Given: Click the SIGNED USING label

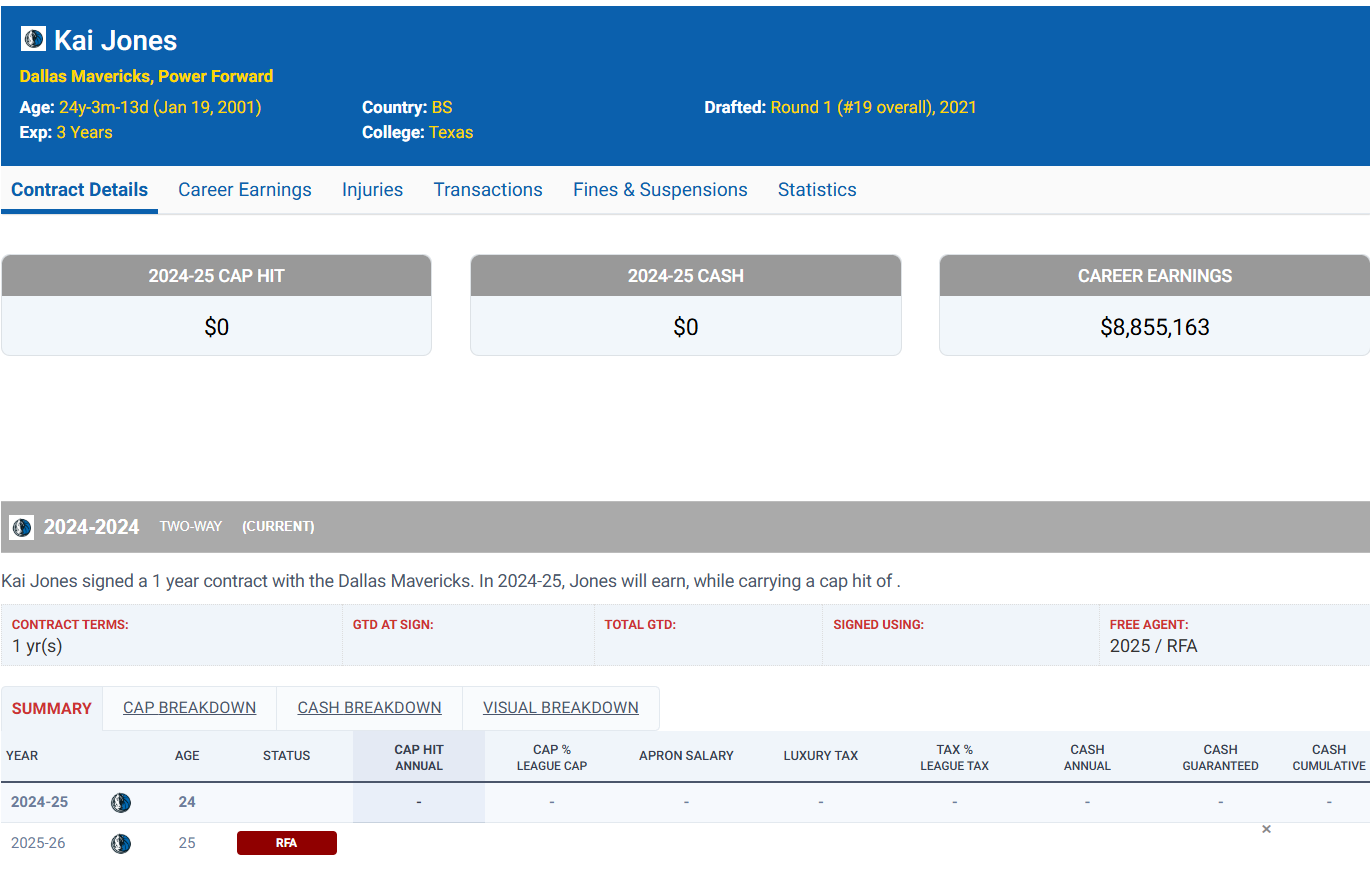Looking at the screenshot, I should 879,625.
